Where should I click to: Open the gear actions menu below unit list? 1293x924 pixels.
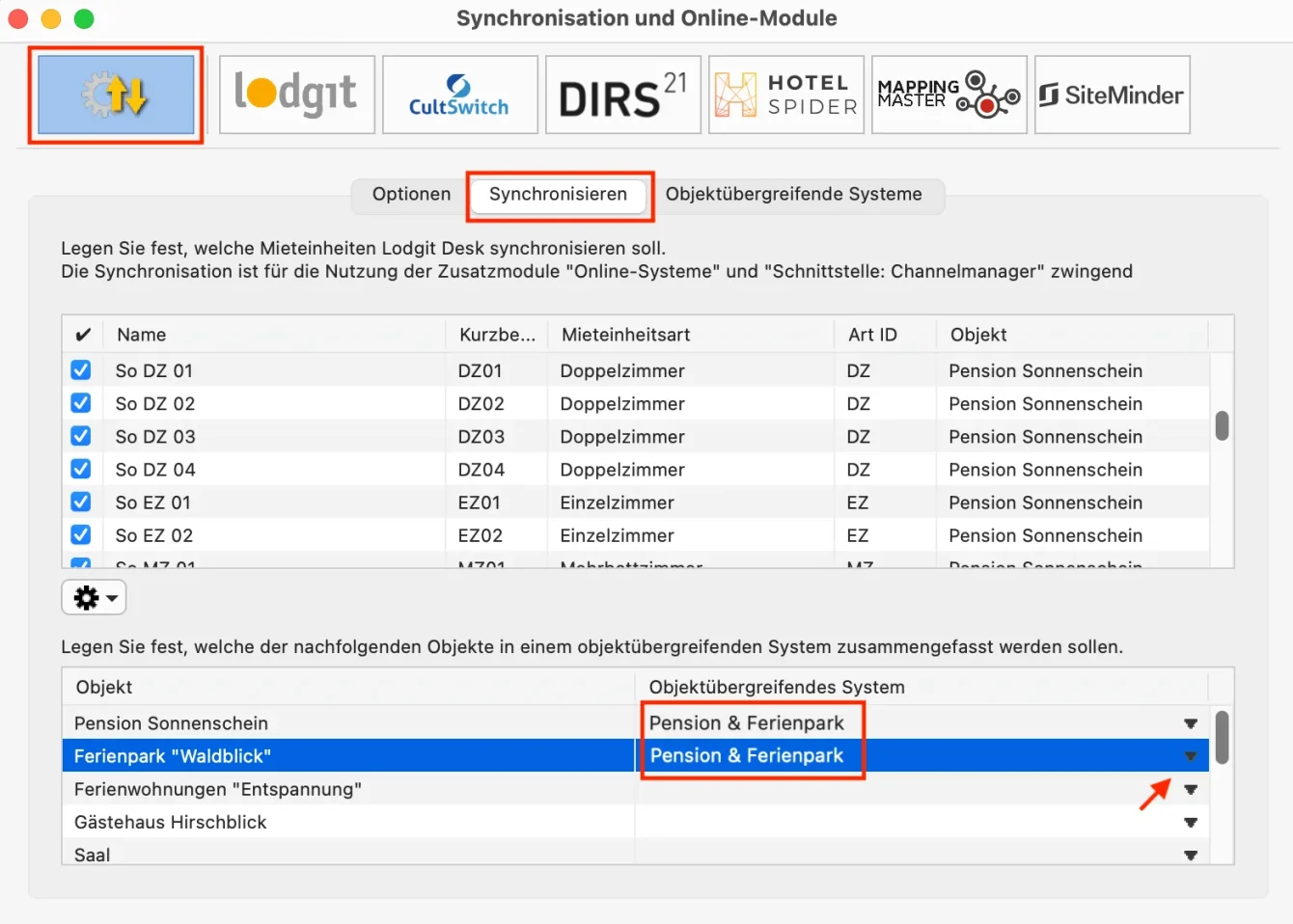pos(95,598)
